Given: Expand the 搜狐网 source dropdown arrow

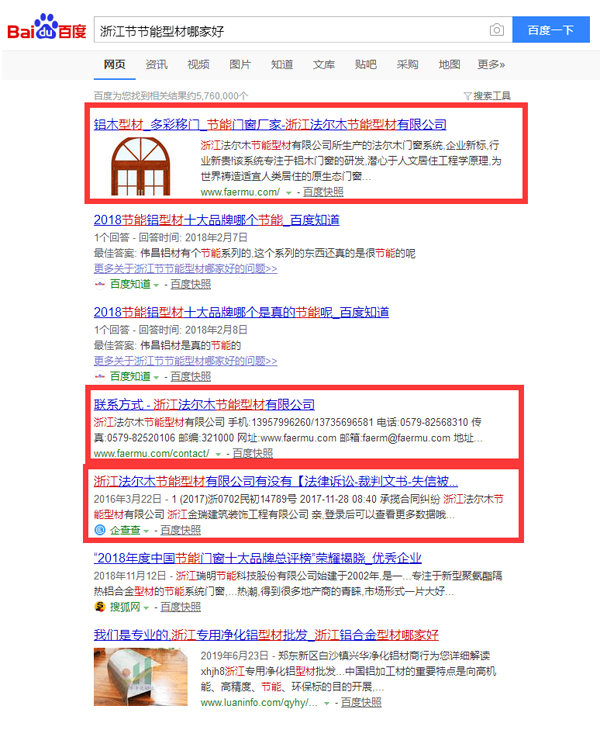Looking at the screenshot, I should [146, 607].
